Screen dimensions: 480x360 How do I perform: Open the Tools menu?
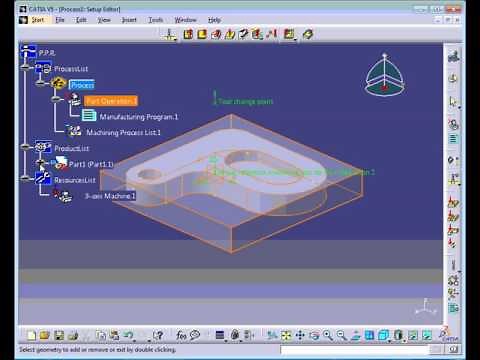click(155, 20)
